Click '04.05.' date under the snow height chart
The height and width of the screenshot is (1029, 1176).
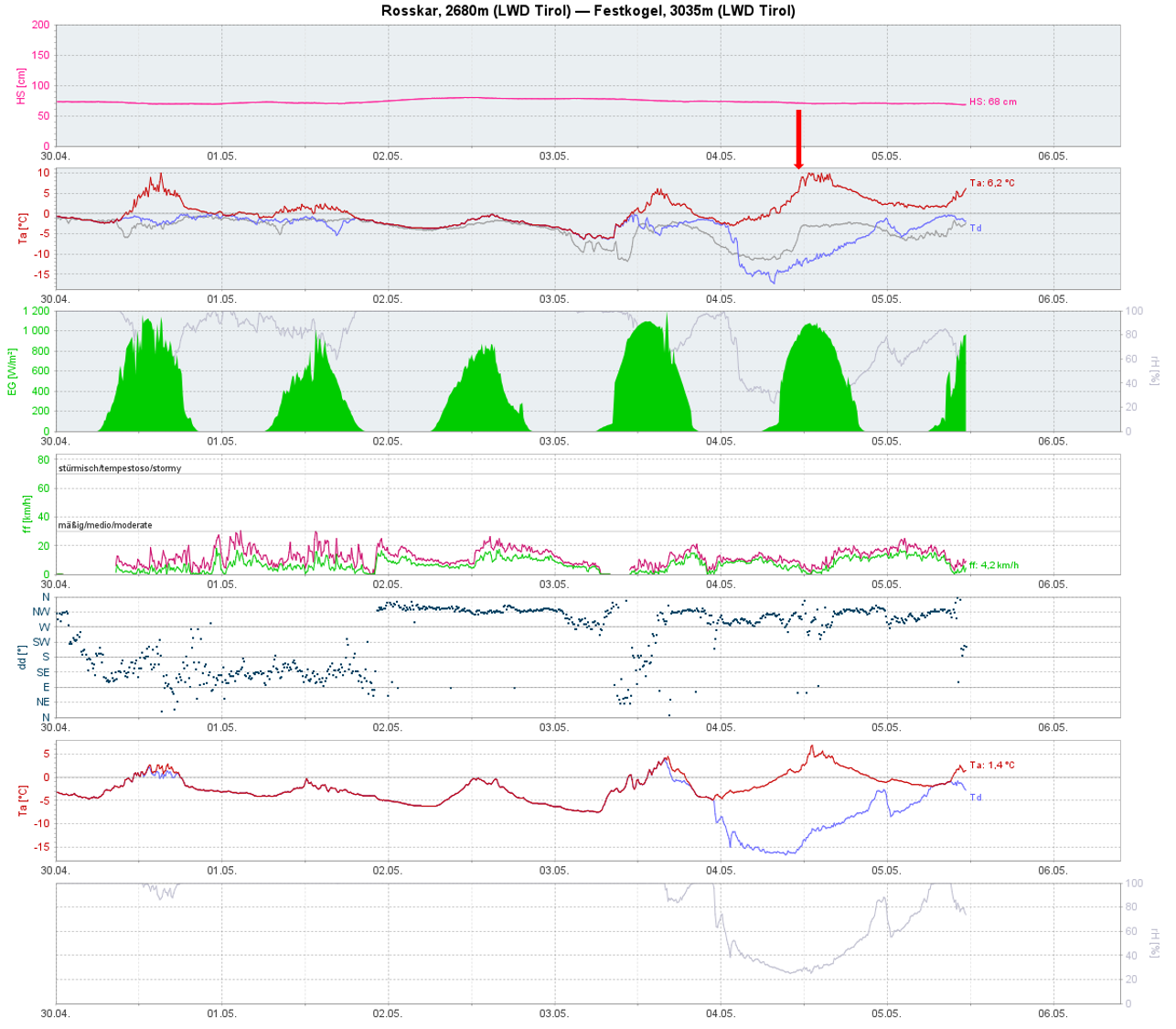click(x=720, y=156)
